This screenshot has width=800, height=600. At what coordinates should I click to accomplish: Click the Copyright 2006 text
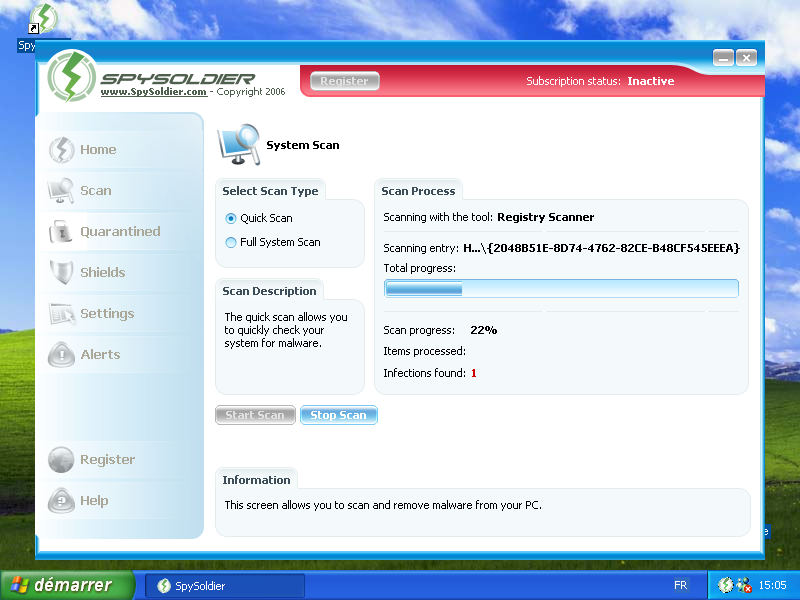click(251, 92)
